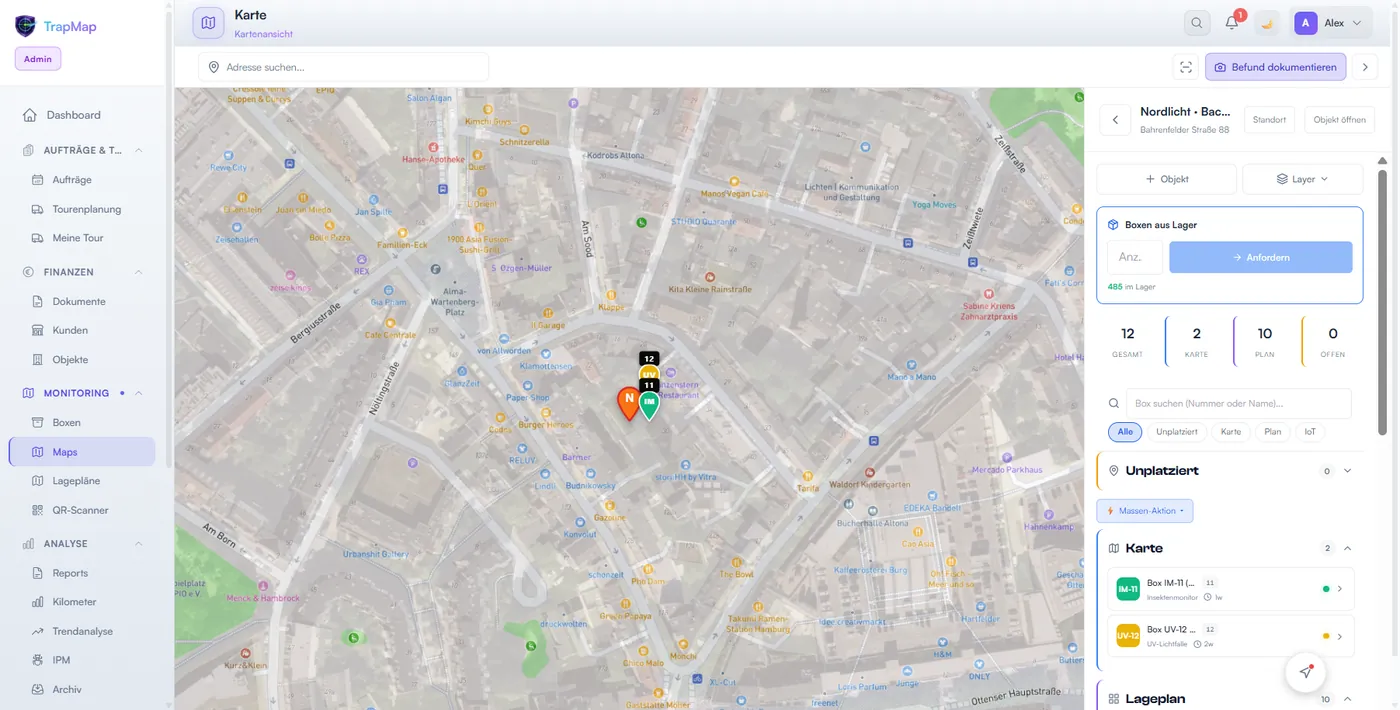Open Objekte in sidebar

pyautogui.click(x=70, y=359)
